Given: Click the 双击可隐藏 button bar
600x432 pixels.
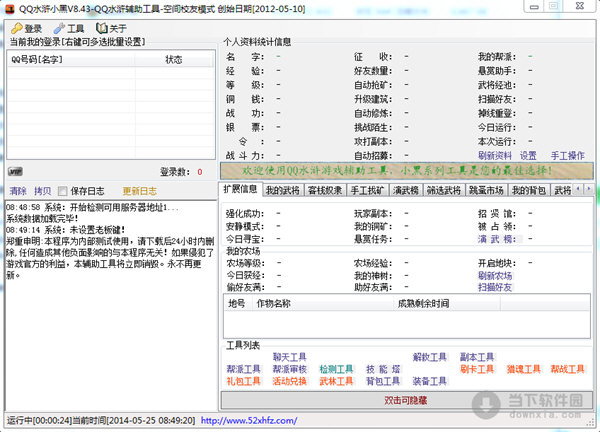Looking at the screenshot, I should pos(407,400).
